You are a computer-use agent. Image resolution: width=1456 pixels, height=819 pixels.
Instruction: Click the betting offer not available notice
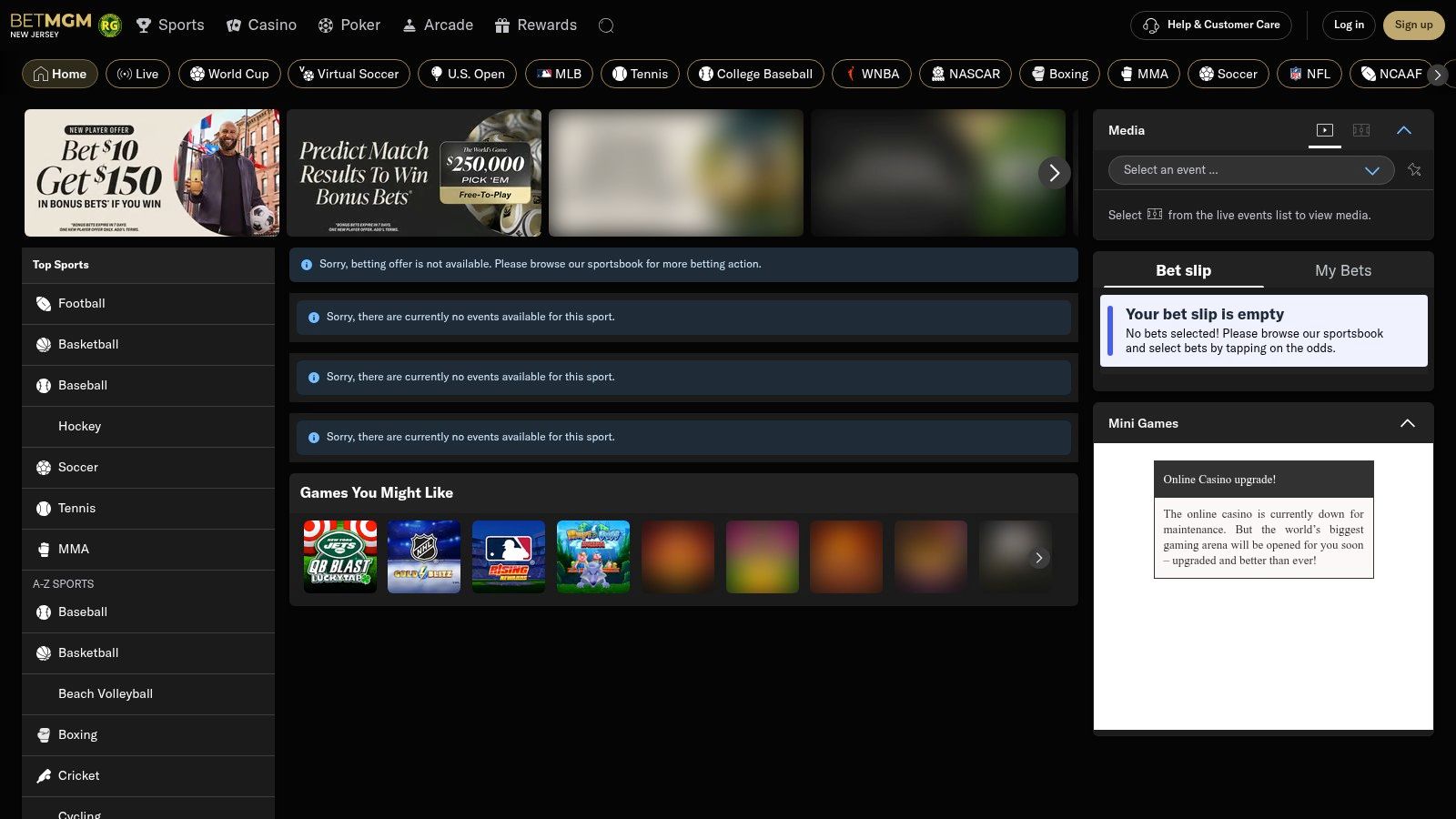click(x=683, y=265)
